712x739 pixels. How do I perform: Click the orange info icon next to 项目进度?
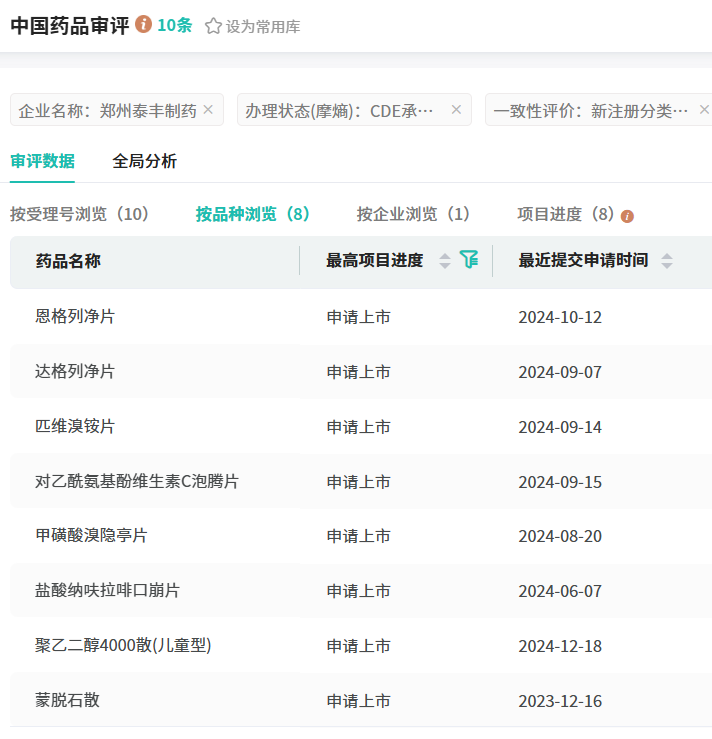coord(628,216)
